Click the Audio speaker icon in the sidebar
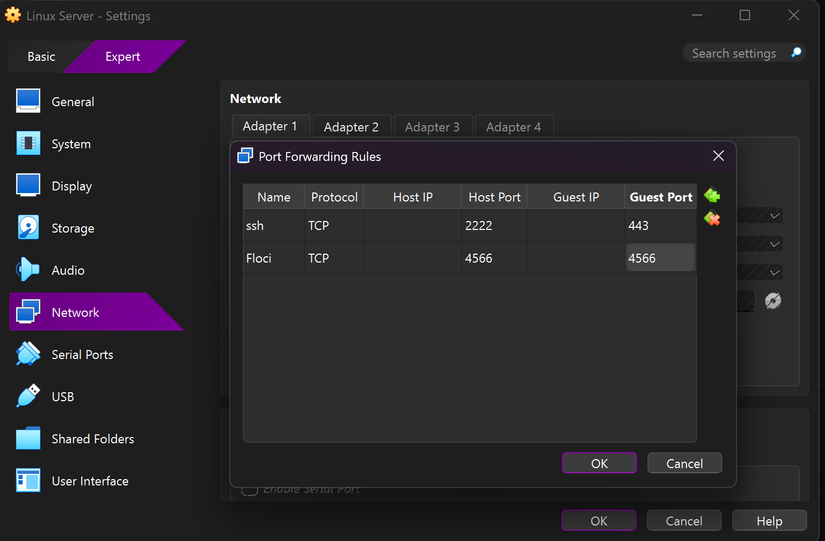 pos(28,269)
